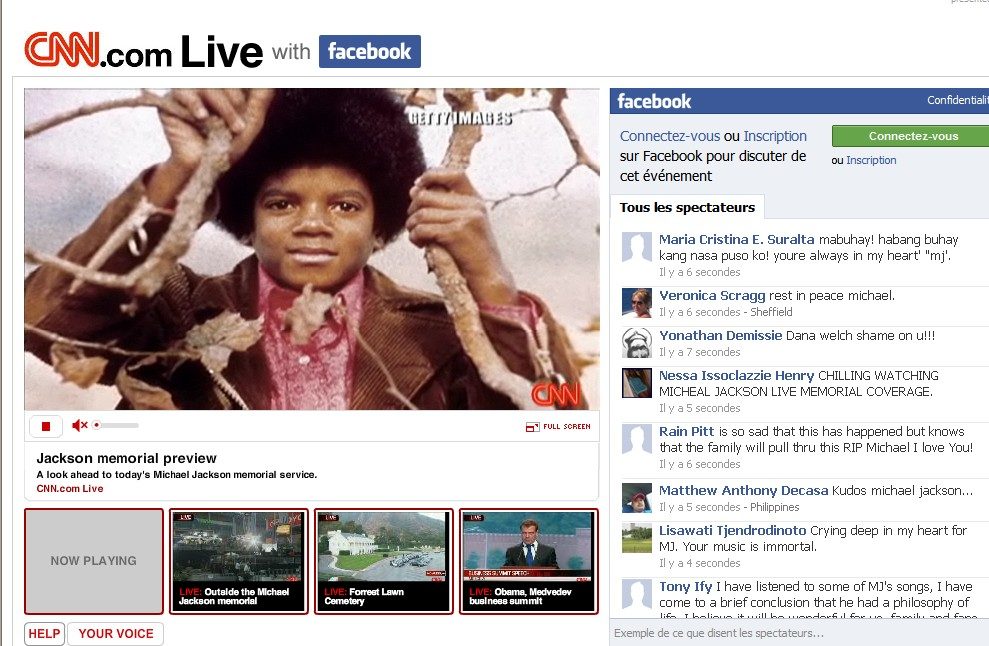Screen dimensions: 989x646
Task: Open Veronica Scragg's profile picture
Action: click(637, 303)
